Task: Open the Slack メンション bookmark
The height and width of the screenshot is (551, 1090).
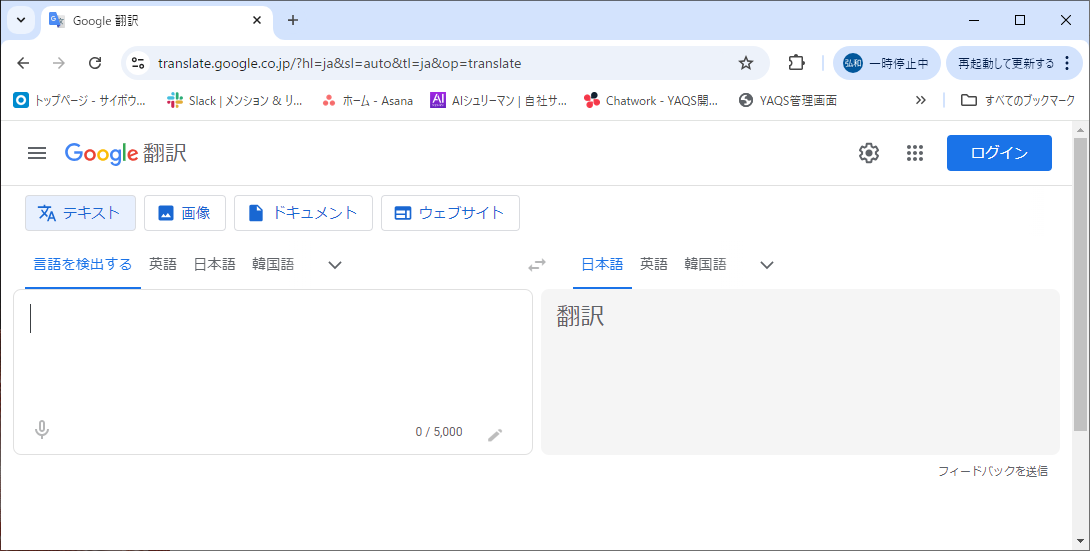Action: pos(235,101)
